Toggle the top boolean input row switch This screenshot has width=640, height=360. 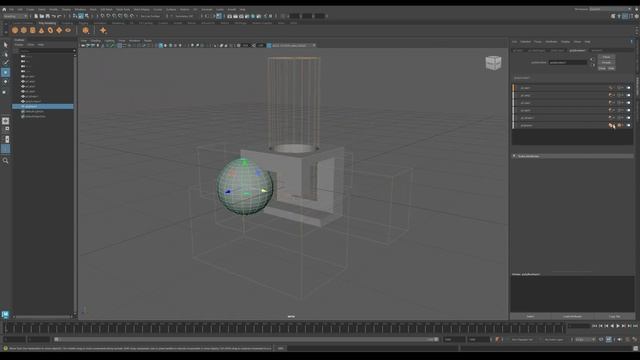point(629,88)
